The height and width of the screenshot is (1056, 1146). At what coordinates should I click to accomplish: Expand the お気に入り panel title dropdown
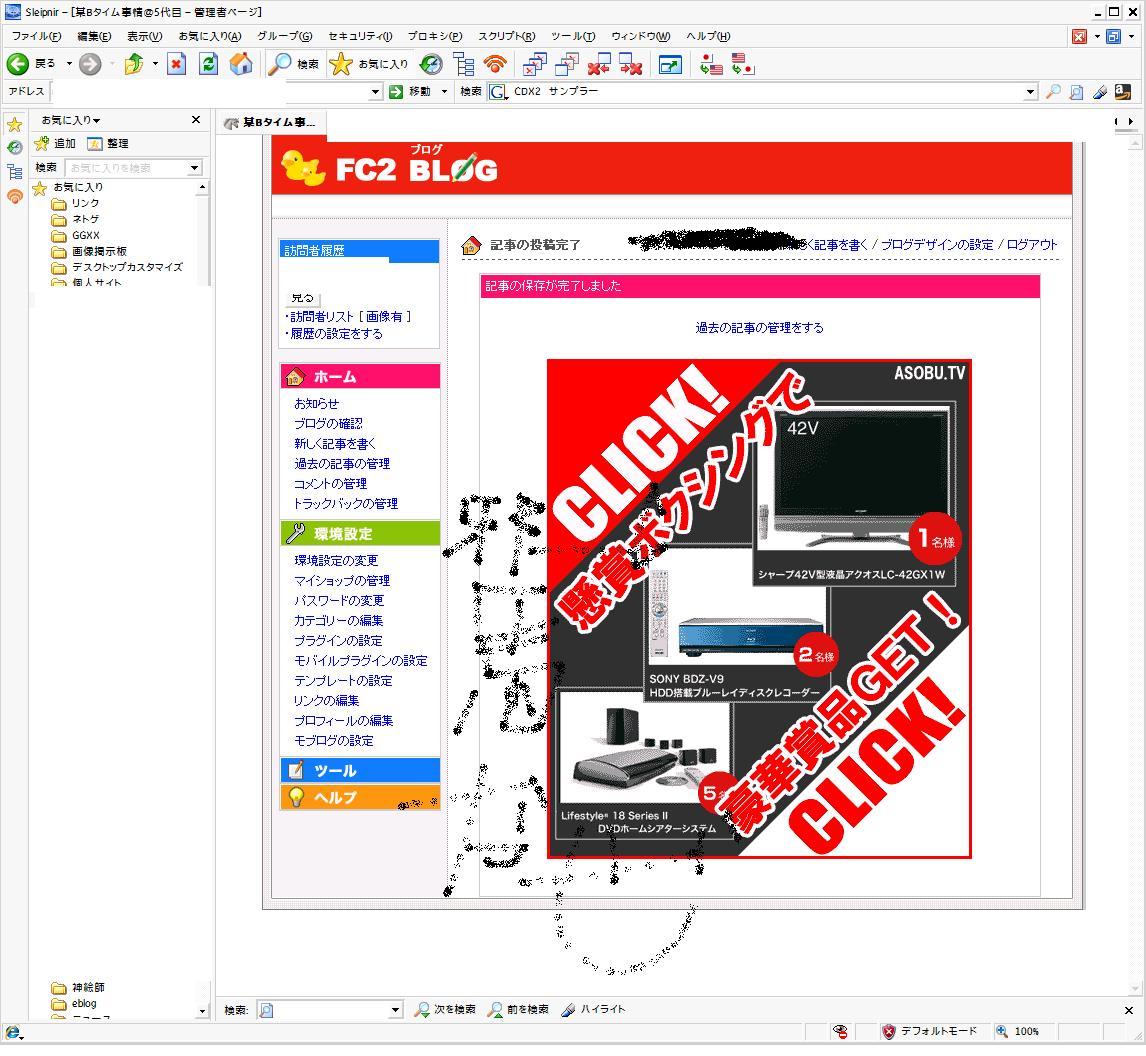click(x=71, y=120)
